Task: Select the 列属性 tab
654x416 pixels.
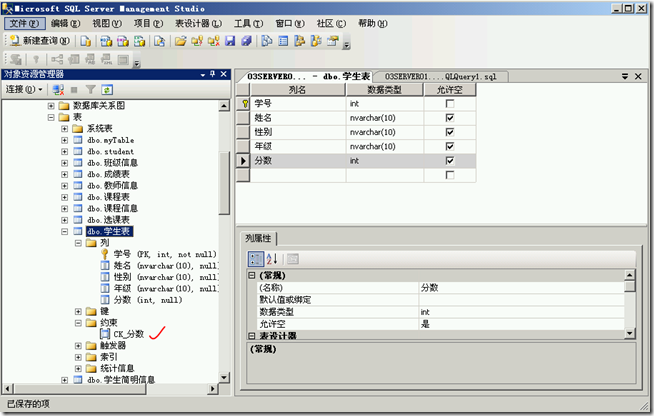Action: coord(258,238)
